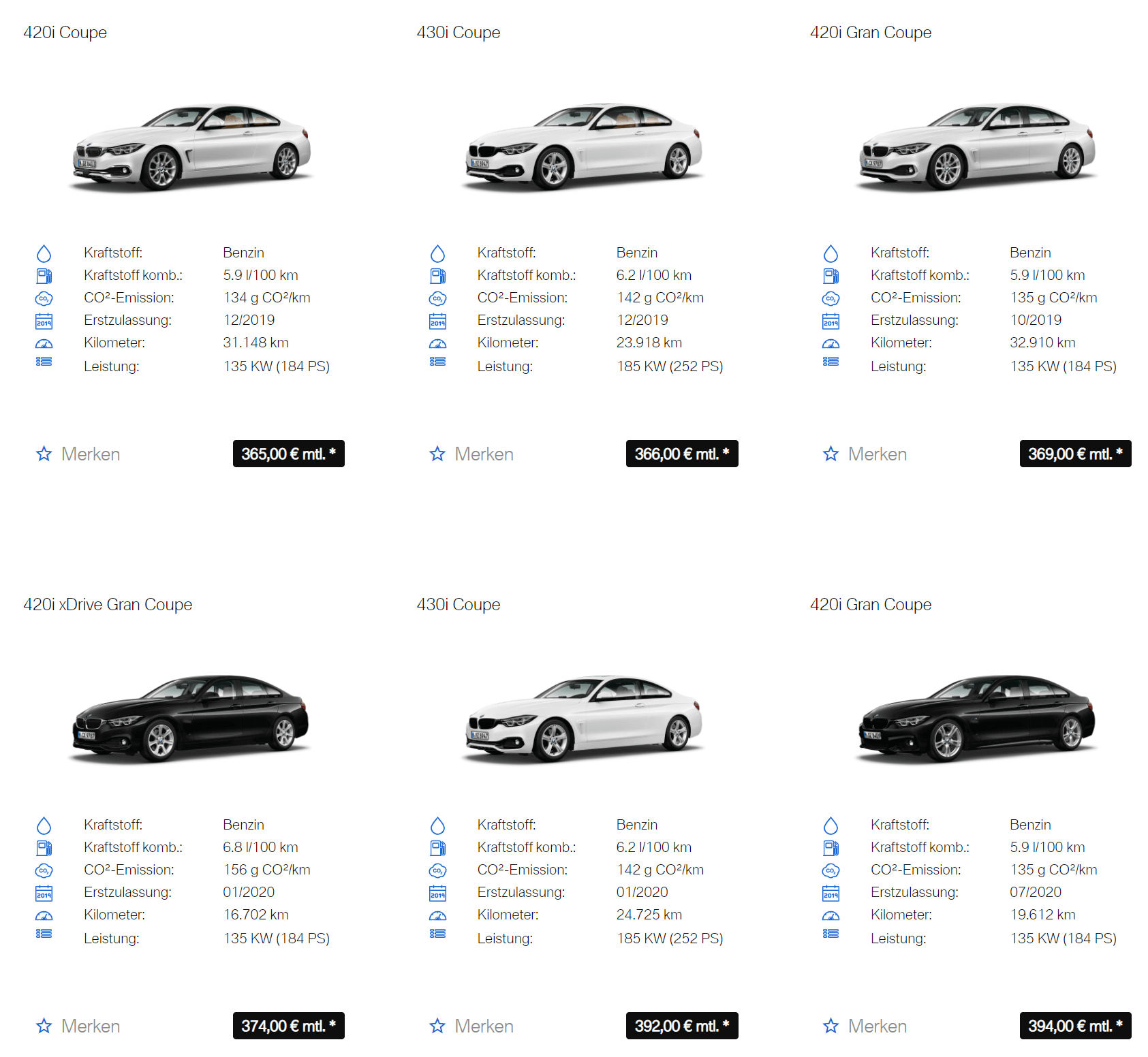
Task: Click the 134 g CO²/km emission value
Action: pyautogui.click(x=267, y=298)
